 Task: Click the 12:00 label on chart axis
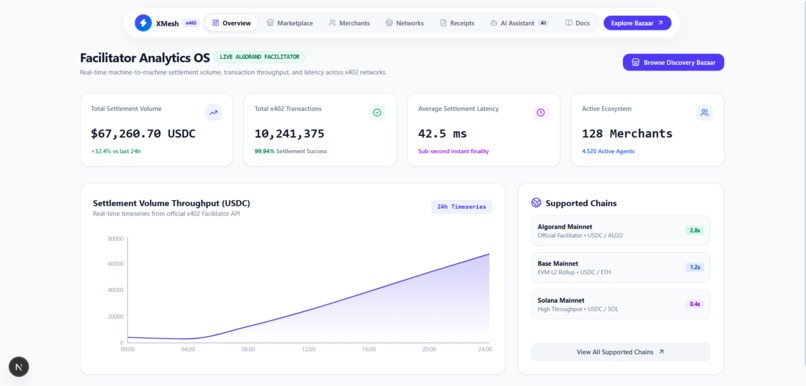point(308,350)
